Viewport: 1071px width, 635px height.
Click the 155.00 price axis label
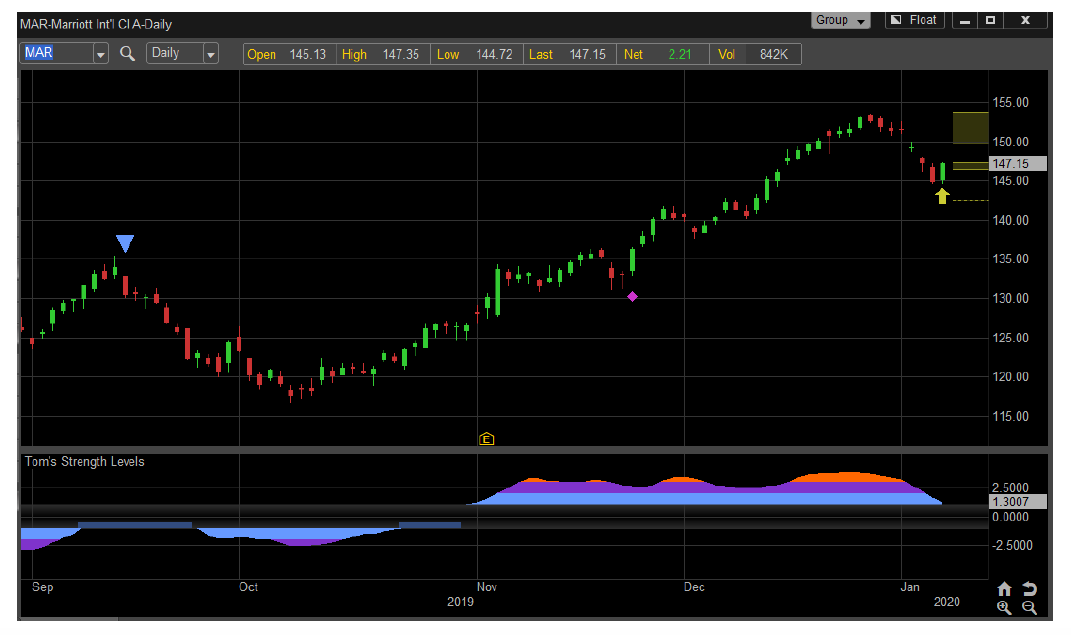click(x=1010, y=102)
